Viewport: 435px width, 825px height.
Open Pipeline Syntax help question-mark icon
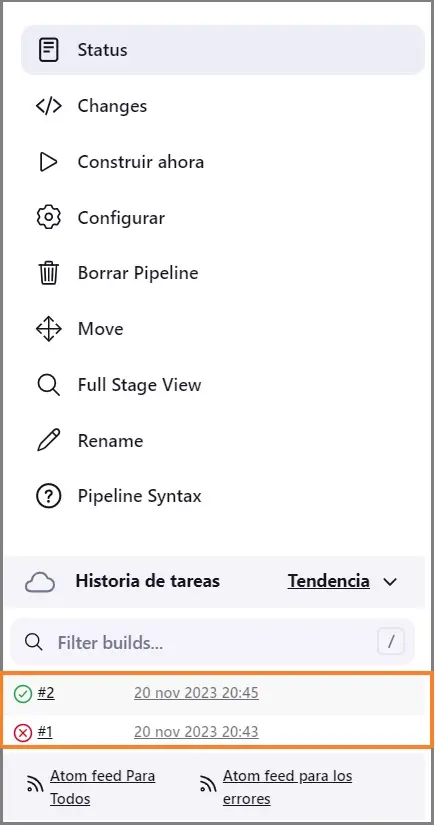pos(48,496)
